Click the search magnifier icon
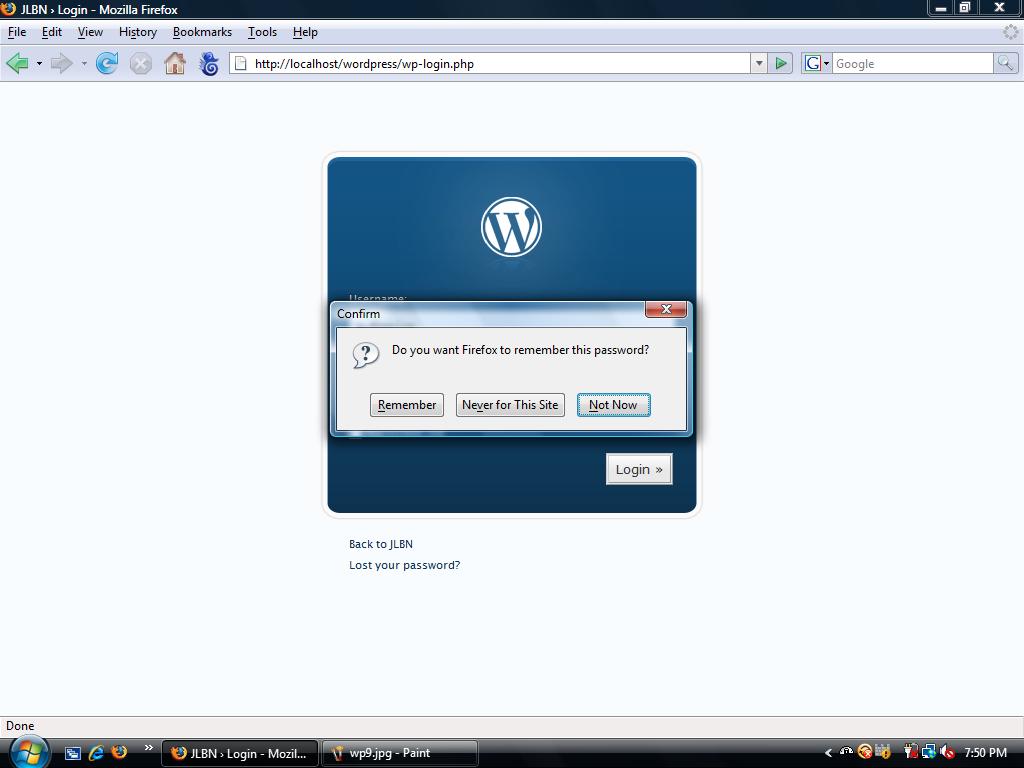The height and width of the screenshot is (768, 1024). click(x=1005, y=63)
